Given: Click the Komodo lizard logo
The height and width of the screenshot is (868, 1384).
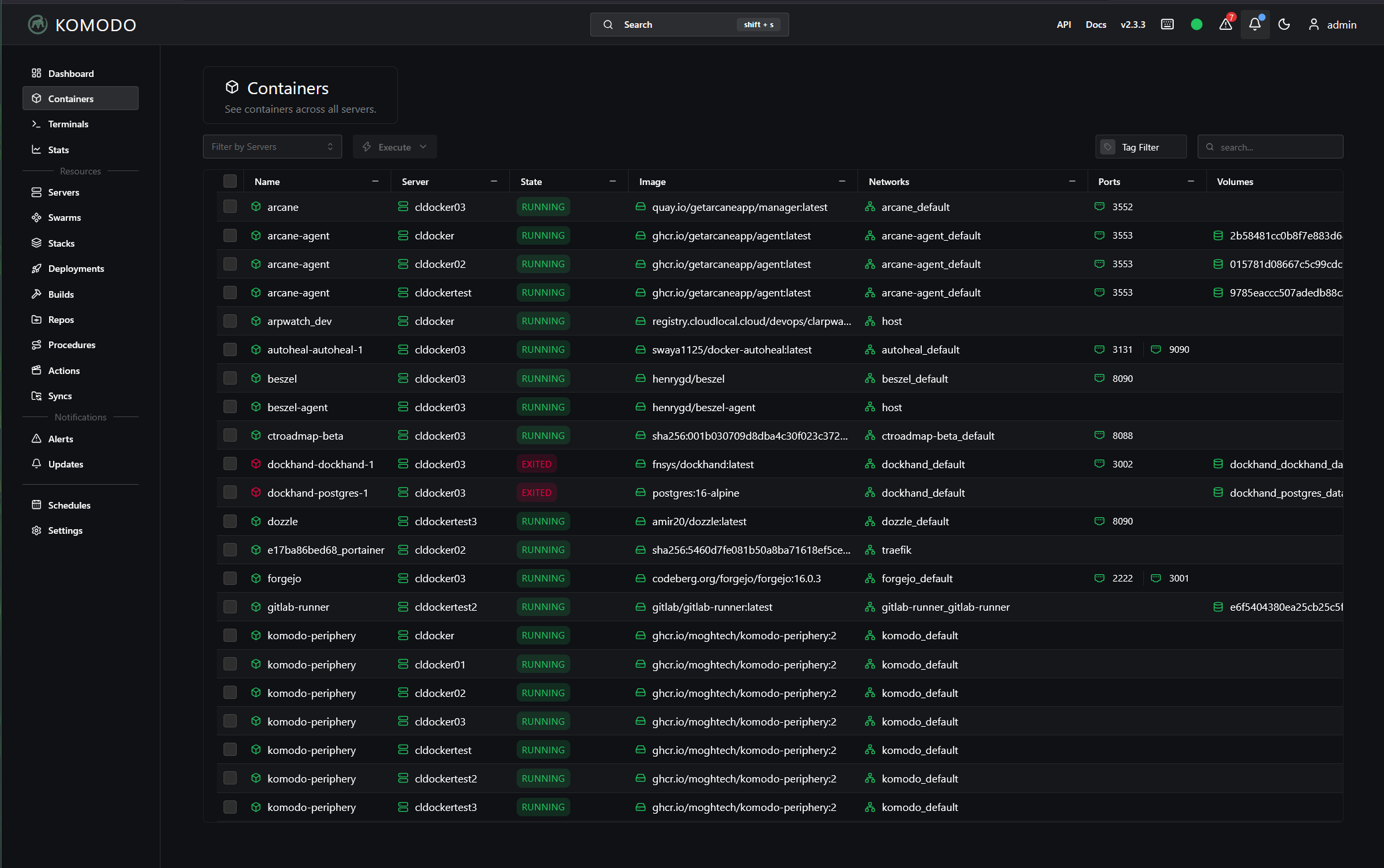Looking at the screenshot, I should click(x=38, y=25).
